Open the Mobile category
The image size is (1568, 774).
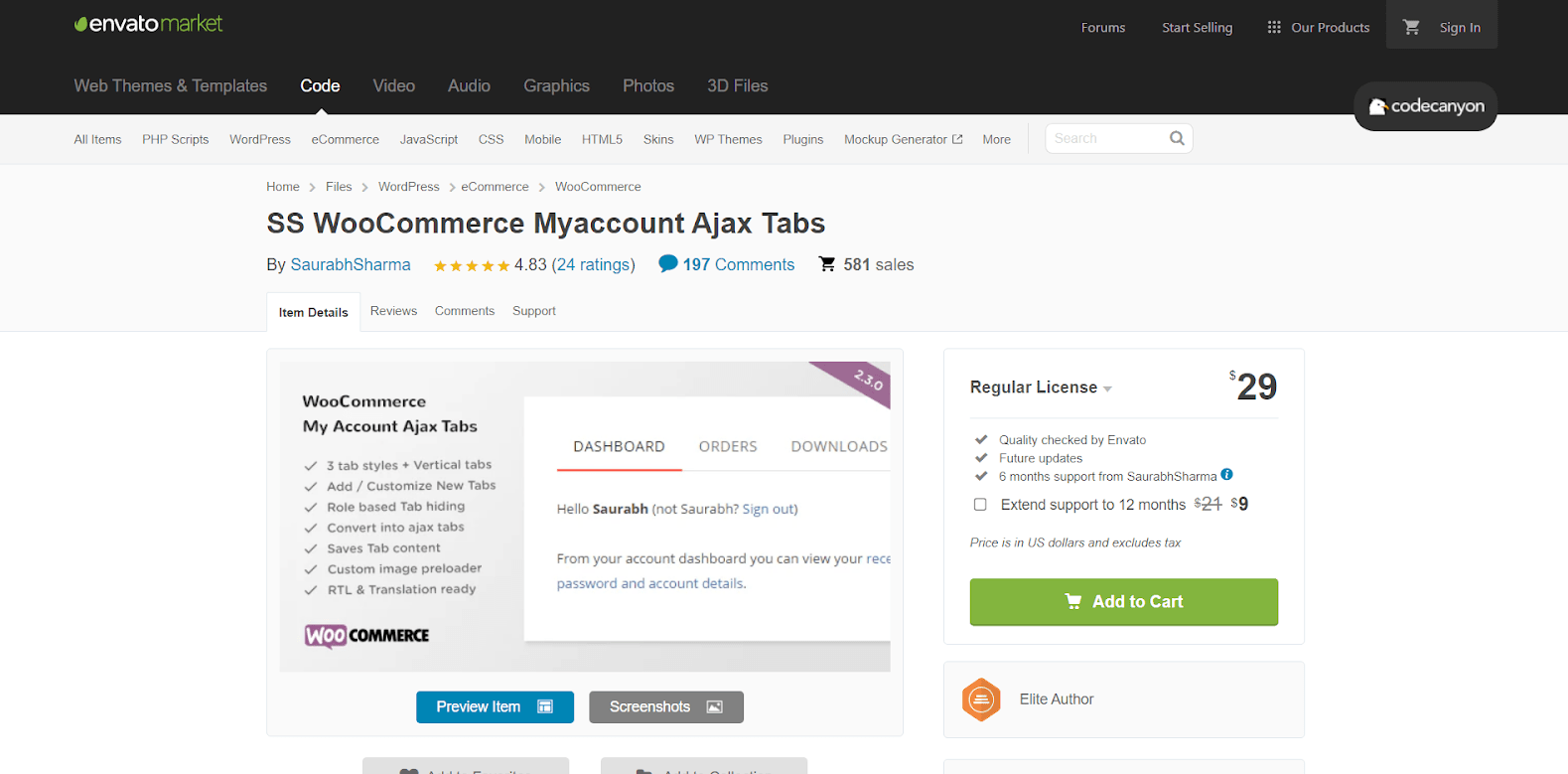tap(543, 139)
